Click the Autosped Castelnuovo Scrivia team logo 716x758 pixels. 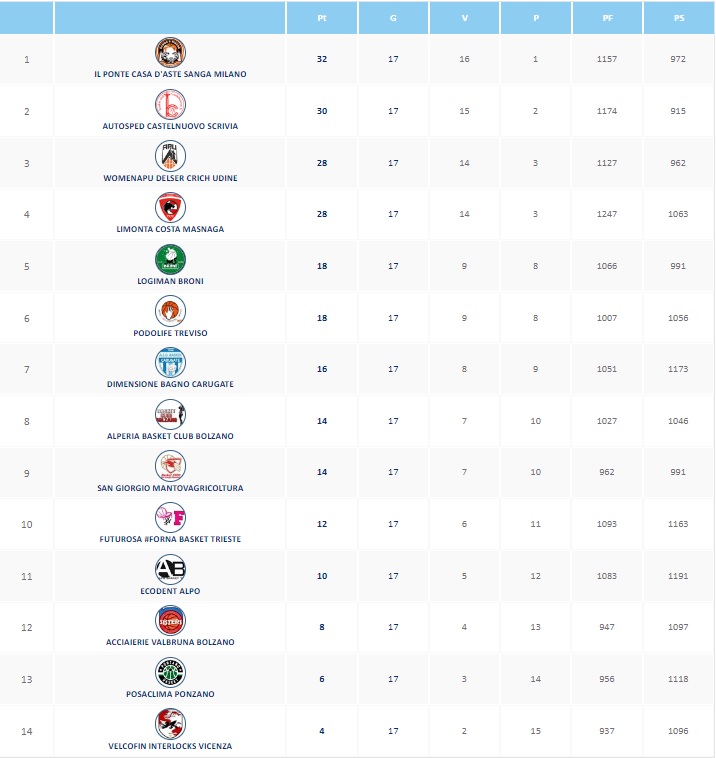coord(170,104)
